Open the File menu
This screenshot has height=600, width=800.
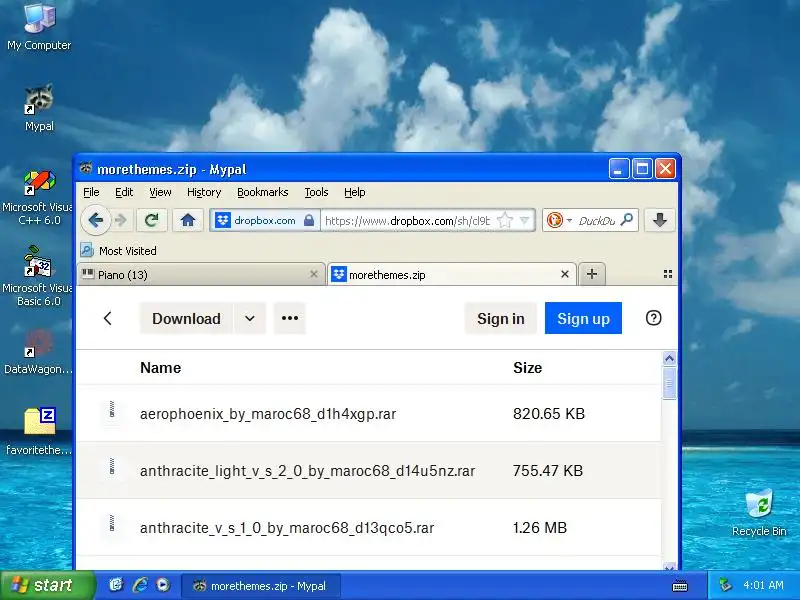point(91,192)
